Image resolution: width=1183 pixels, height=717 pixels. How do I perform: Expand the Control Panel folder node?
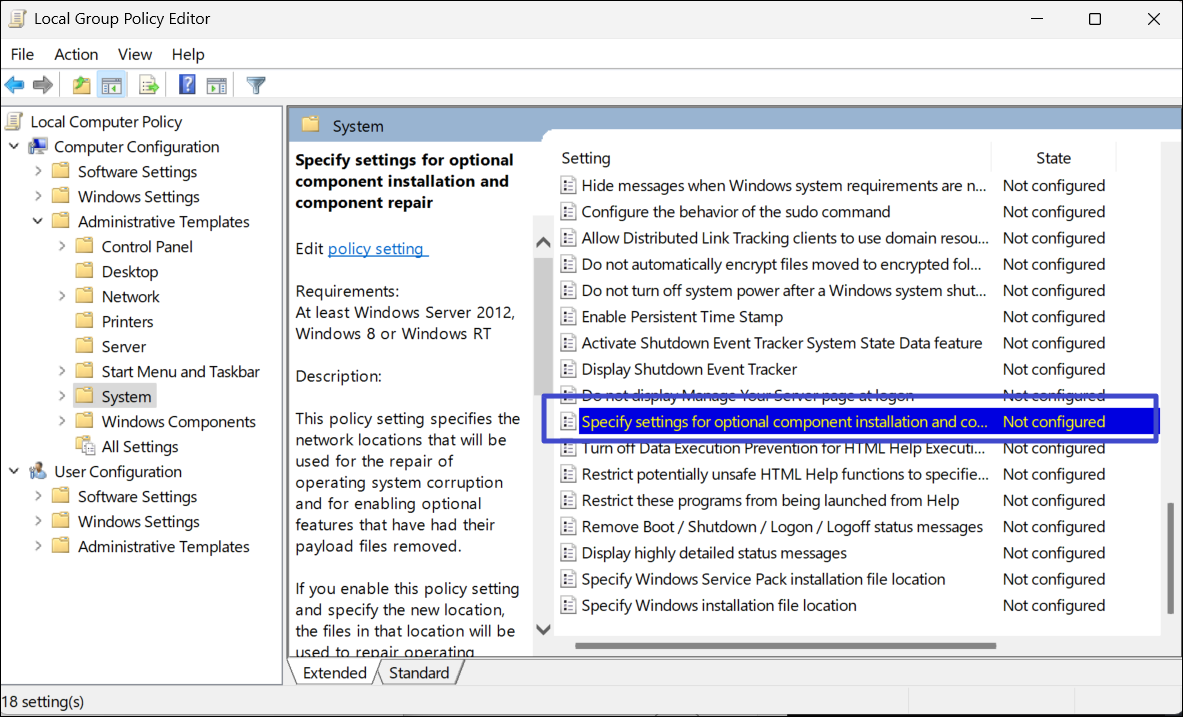[62, 247]
